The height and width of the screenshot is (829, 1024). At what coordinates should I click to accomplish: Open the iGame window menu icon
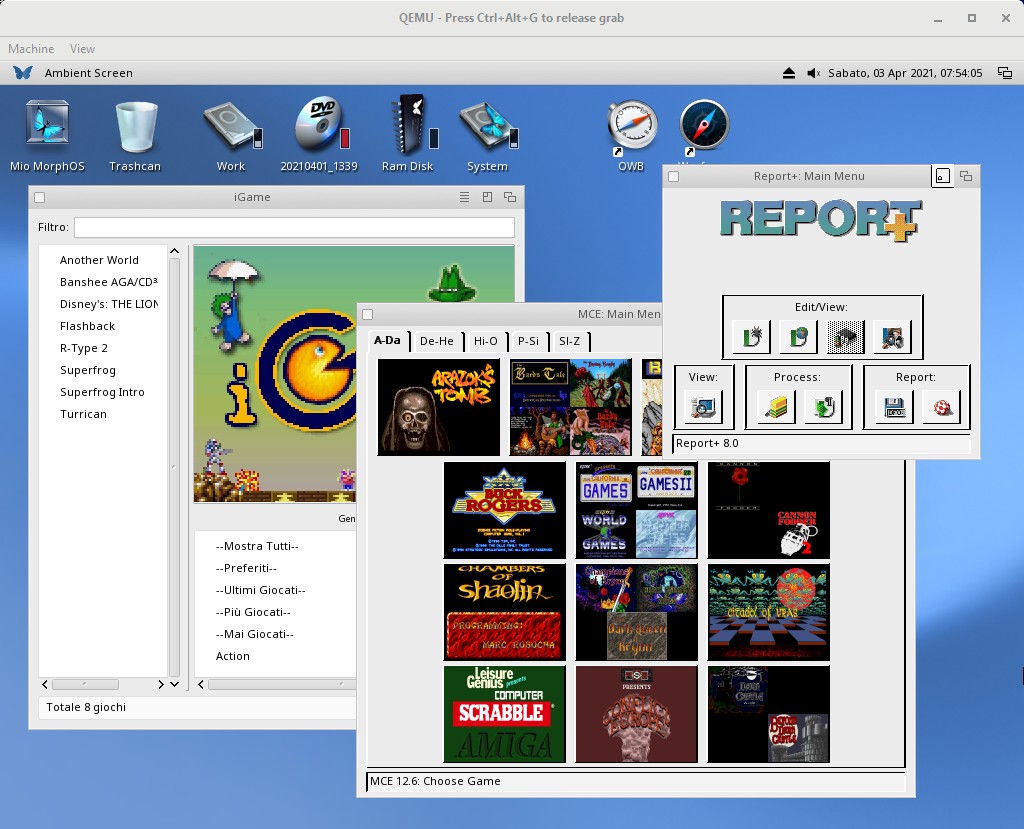(x=464, y=197)
